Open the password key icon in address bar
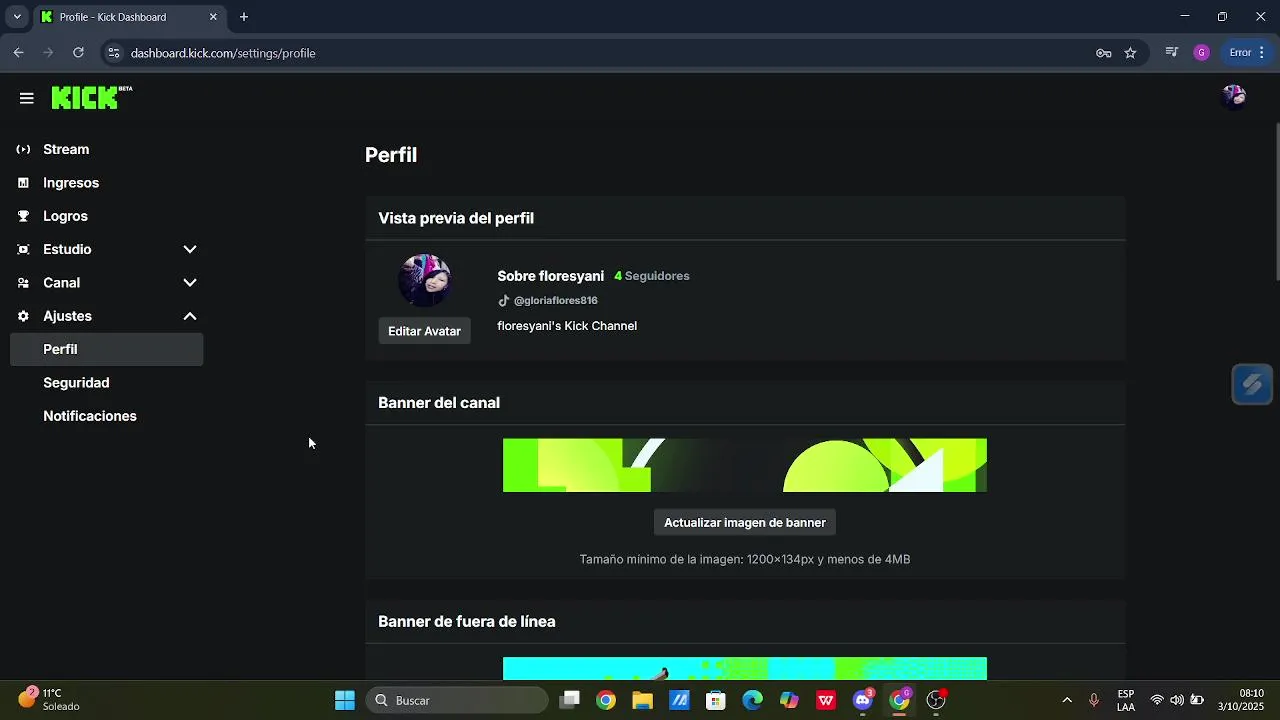The height and width of the screenshot is (720, 1280). point(1104,53)
